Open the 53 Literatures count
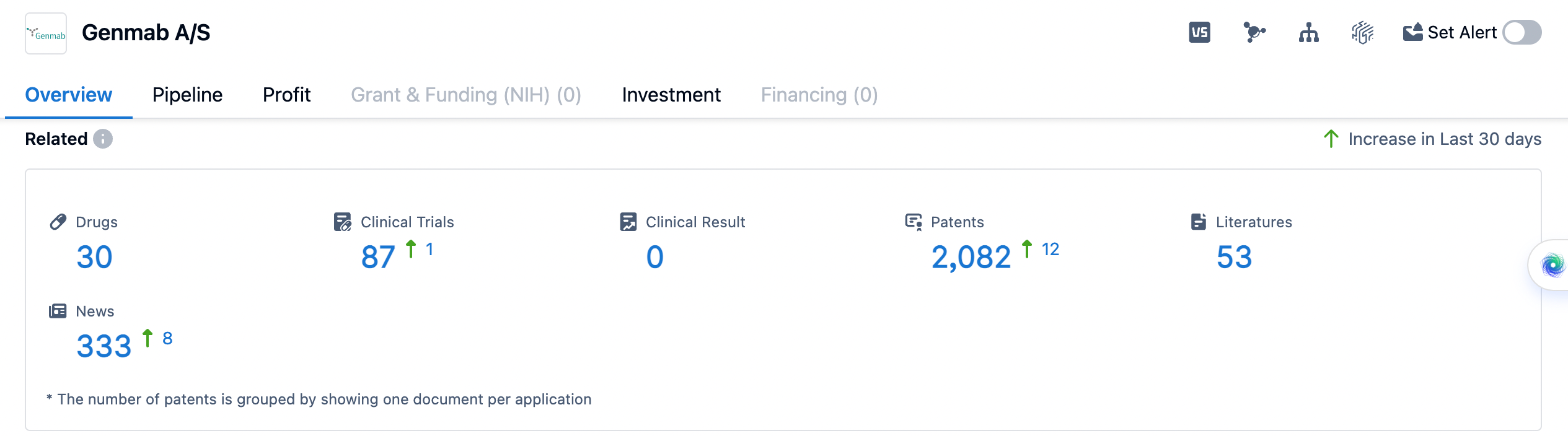The image size is (1568, 436). coord(1234,257)
